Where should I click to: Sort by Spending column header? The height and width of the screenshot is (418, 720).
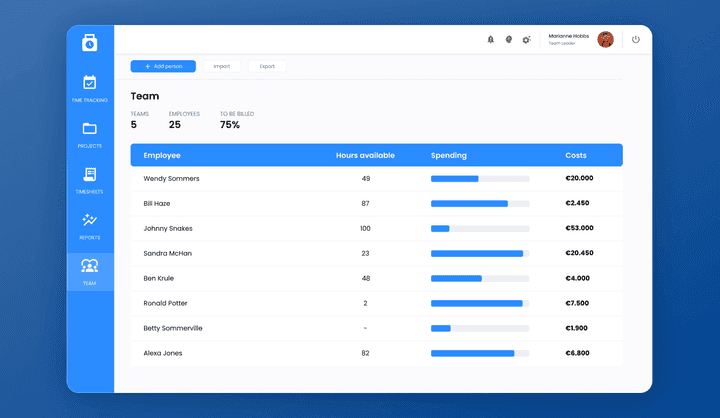[449, 155]
